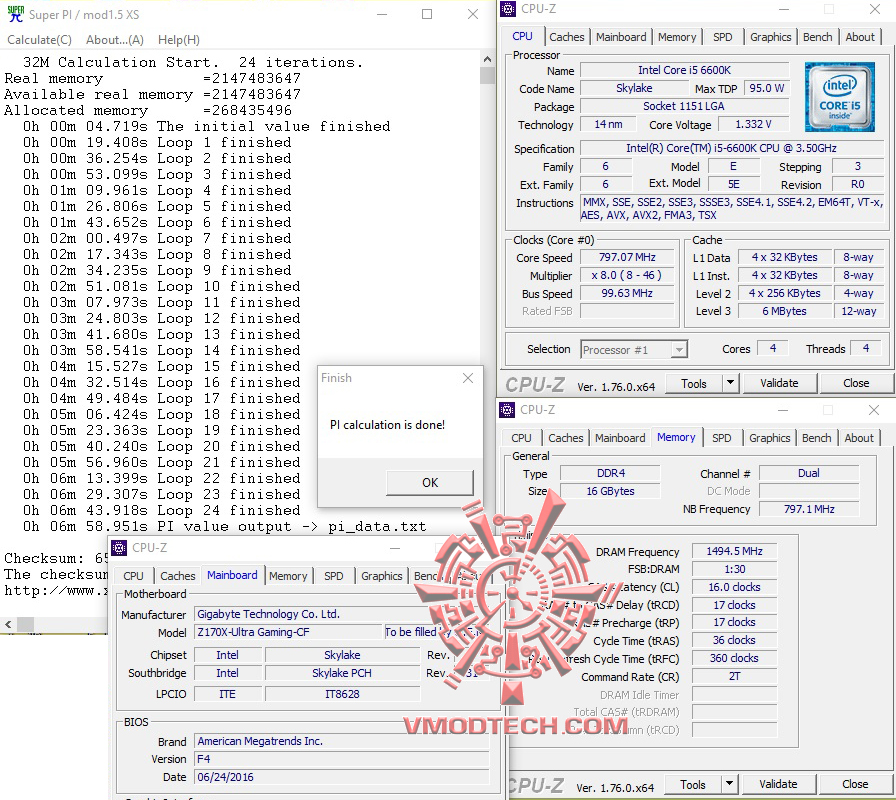Click the Super PI app icon in title bar
The height and width of the screenshot is (800, 896).
click(x=15, y=14)
